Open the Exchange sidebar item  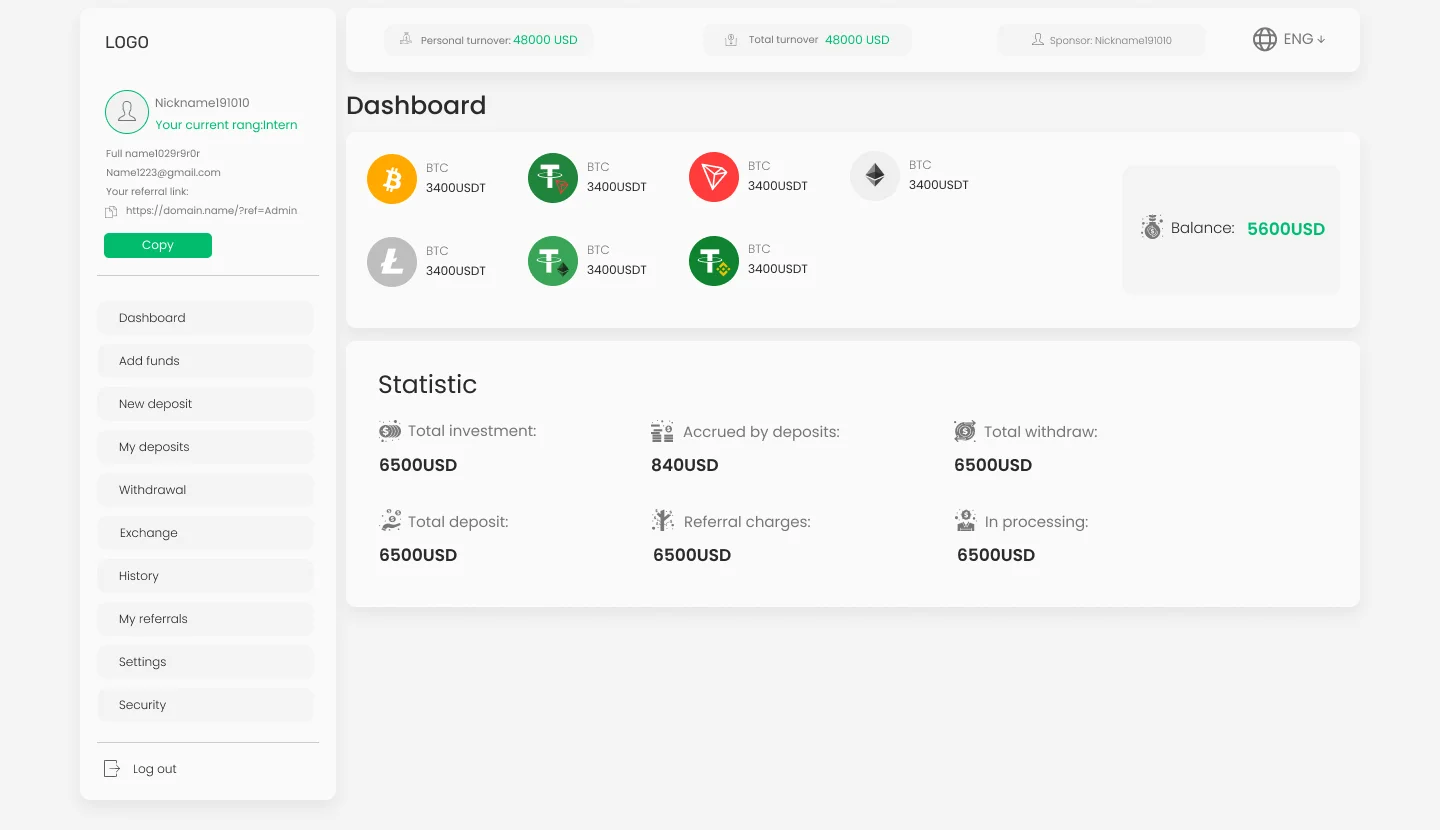pyautogui.click(x=206, y=533)
